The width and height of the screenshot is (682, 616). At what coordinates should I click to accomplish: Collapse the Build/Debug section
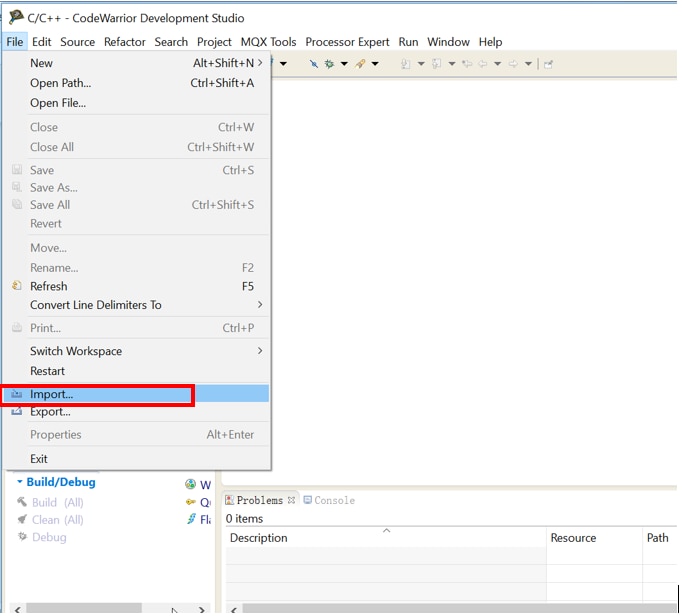pyautogui.click(x=19, y=482)
